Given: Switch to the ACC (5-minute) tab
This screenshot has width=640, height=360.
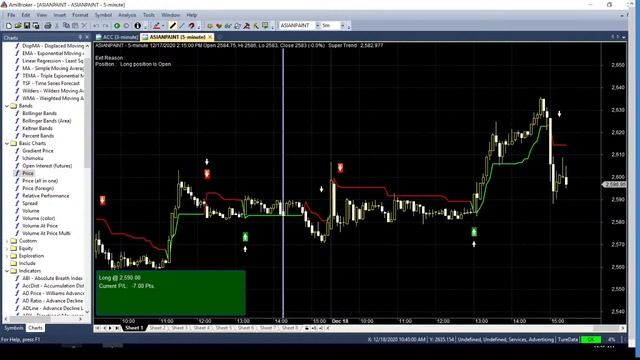Looking at the screenshot, I should 117,37.
